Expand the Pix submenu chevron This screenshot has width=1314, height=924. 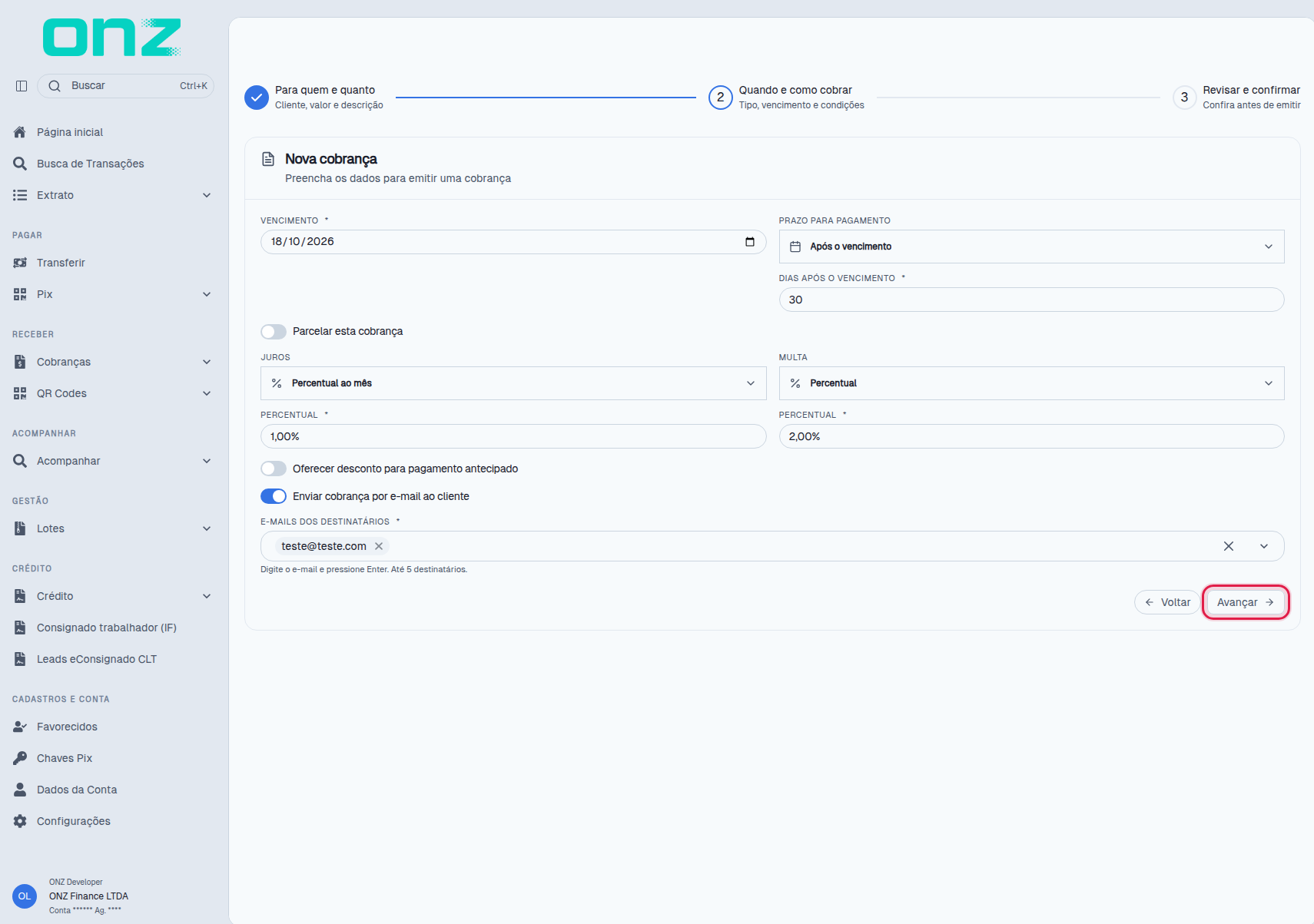207,294
